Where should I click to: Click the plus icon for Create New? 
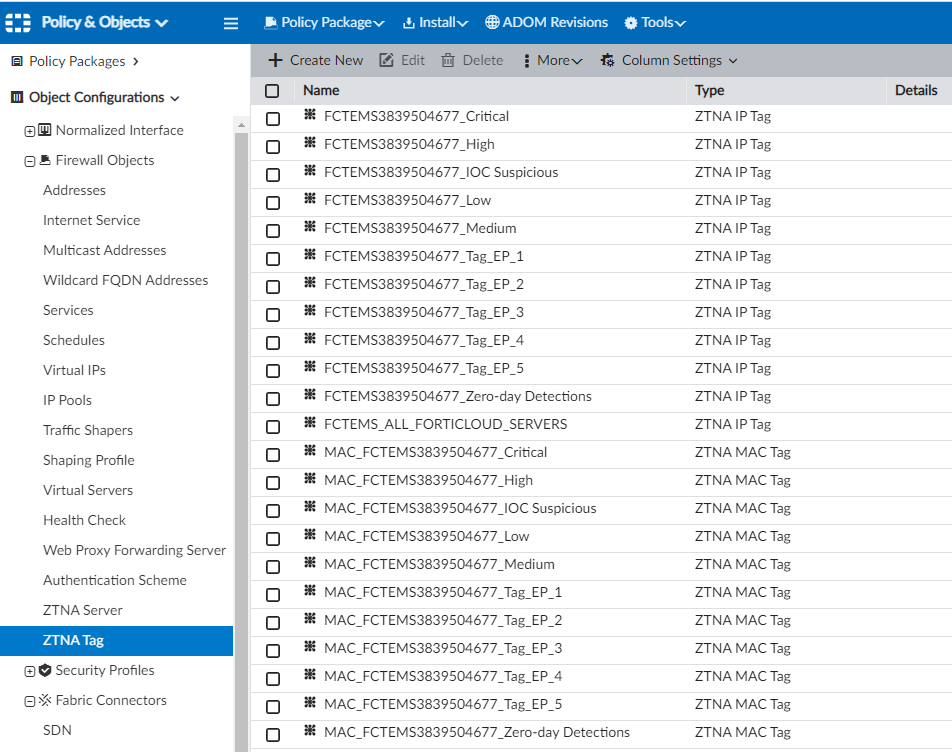pyautogui.click(x=276, y=60)
